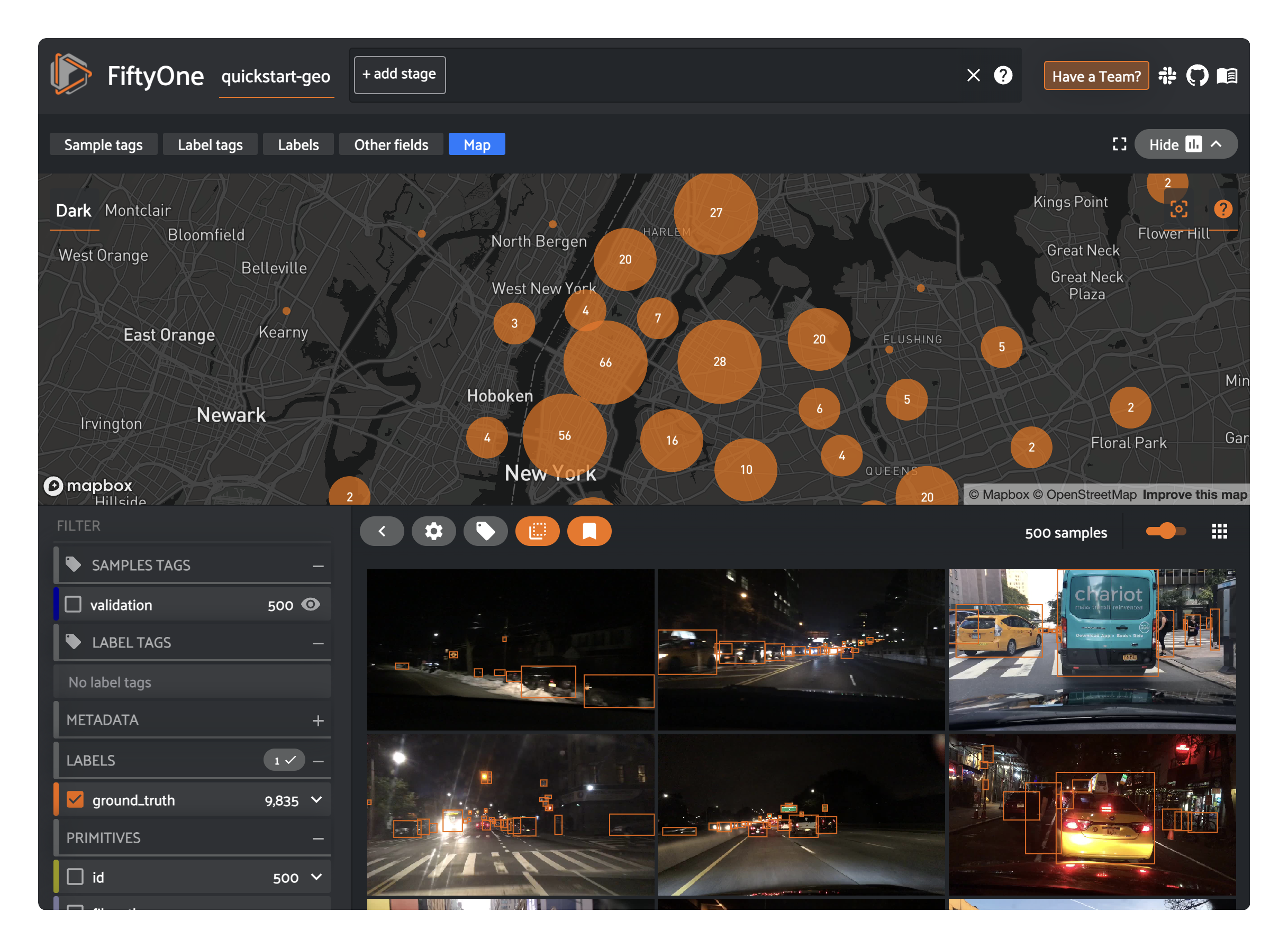Click the orange bookmark view icon

coord(589,531)
